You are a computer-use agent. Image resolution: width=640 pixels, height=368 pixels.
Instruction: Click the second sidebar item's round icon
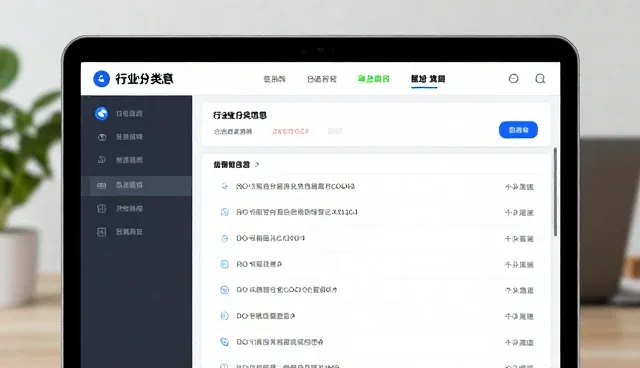102,137
